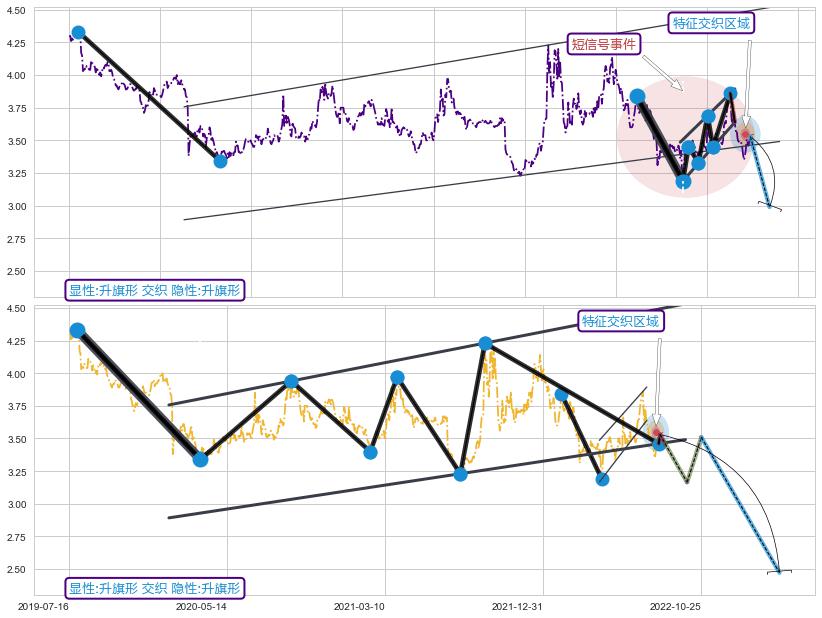Select the highest mid-chart blue peak marker in lower chart

(x=485, y=343)
